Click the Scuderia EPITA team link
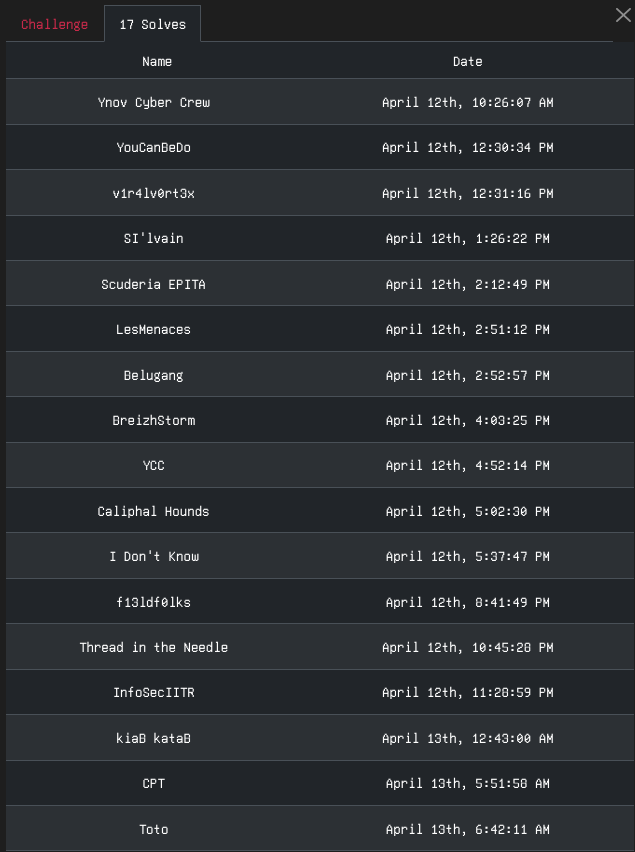The height and width of the screenshot is (852, 635). [154, 285]
